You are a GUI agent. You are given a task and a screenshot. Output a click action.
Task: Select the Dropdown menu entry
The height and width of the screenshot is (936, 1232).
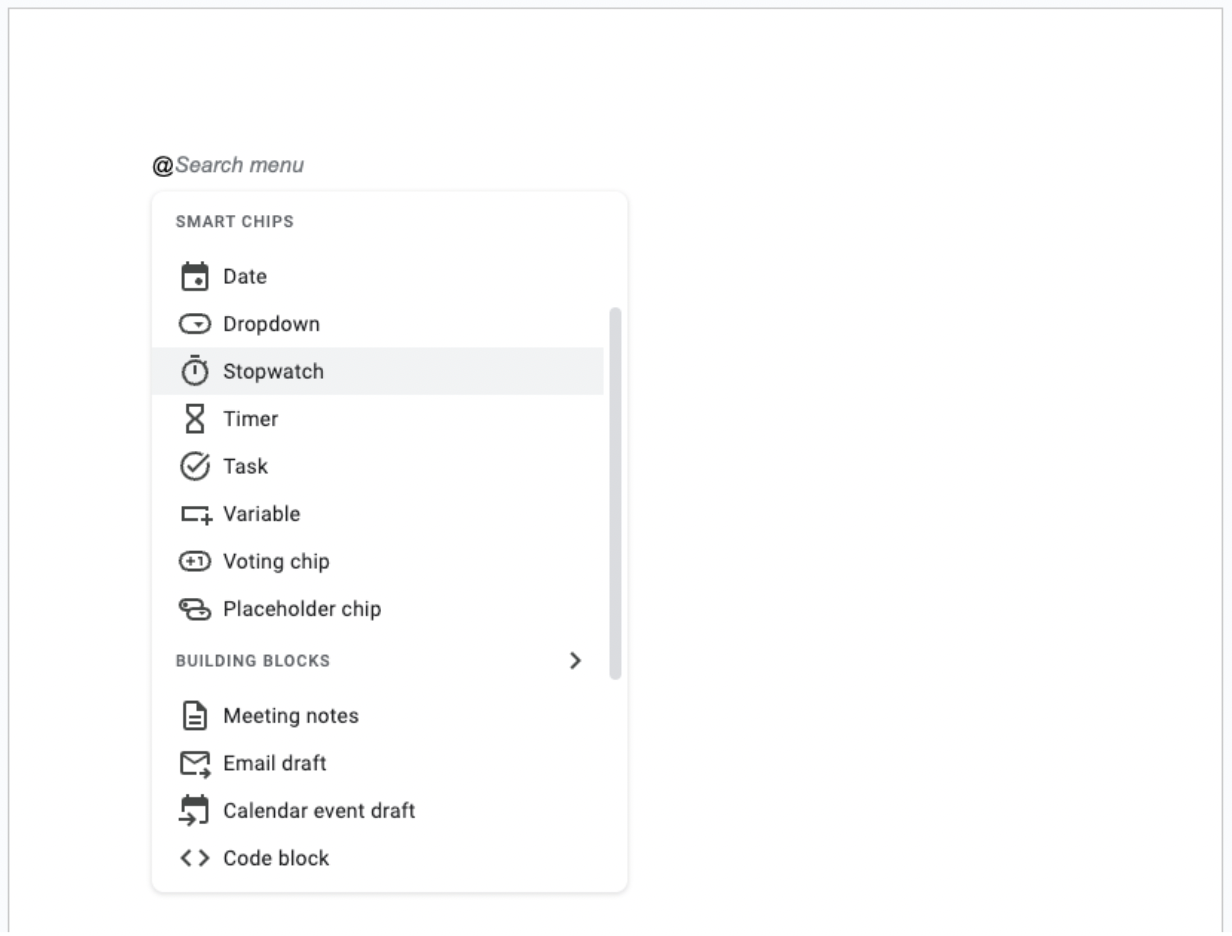272,324
